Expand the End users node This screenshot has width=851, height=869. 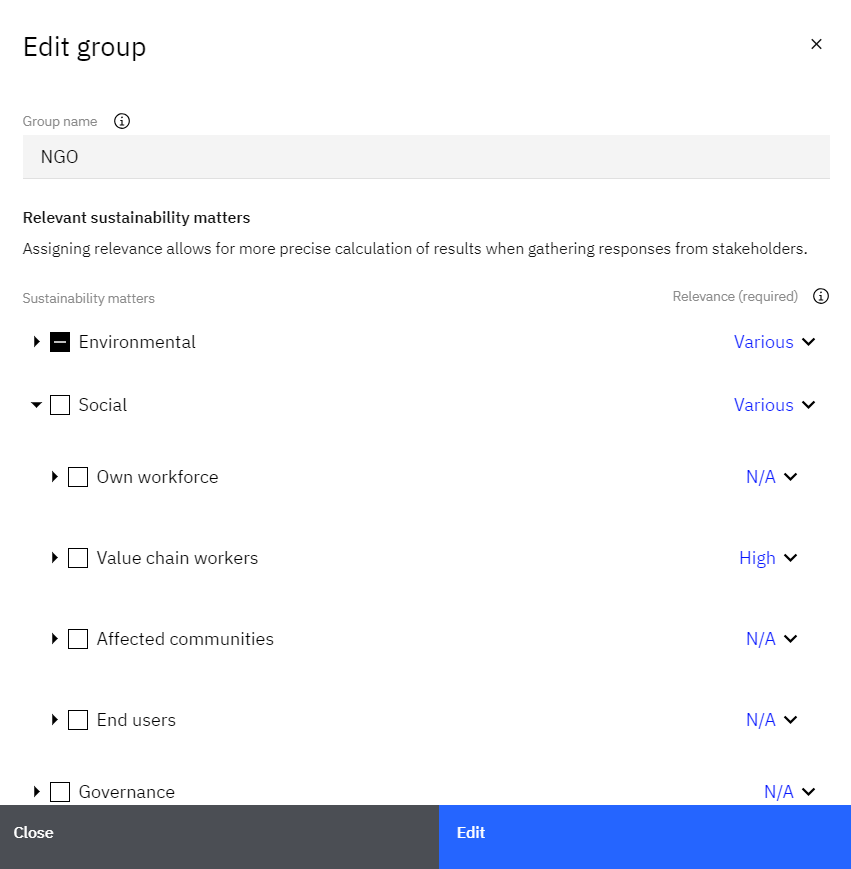tap(54, 719)
